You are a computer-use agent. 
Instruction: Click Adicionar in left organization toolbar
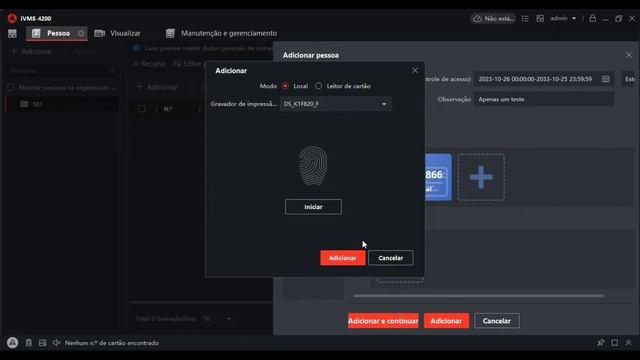pos(32,52)
